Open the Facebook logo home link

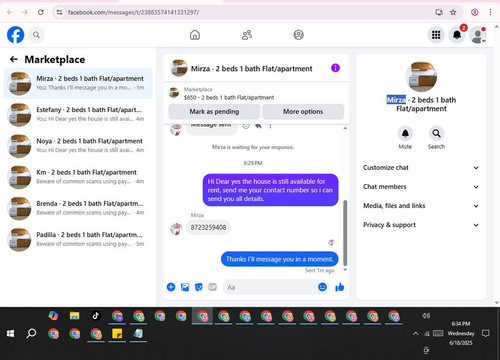[15, 35]
